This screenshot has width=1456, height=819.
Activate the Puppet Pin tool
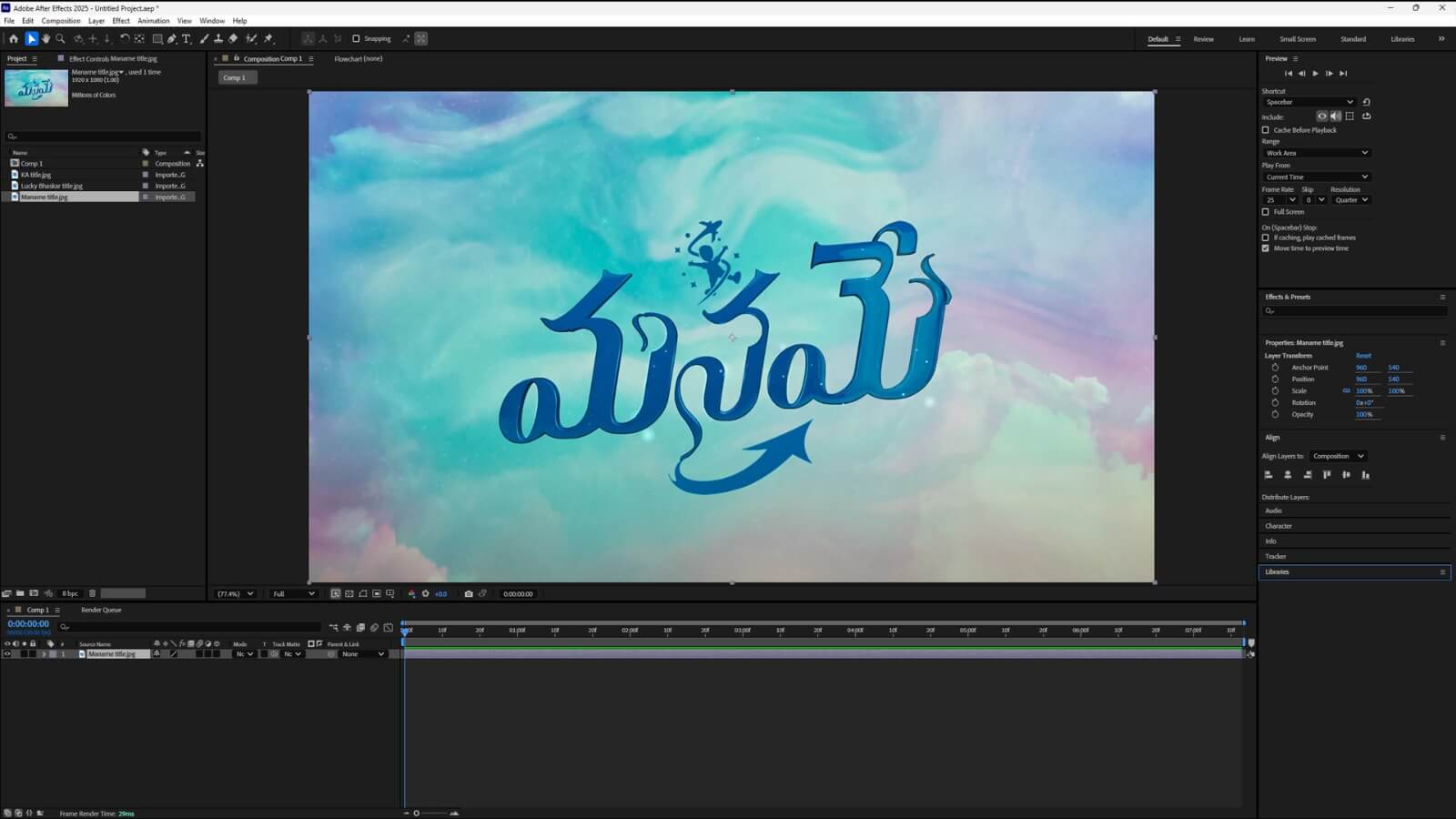tap(268, 39)
